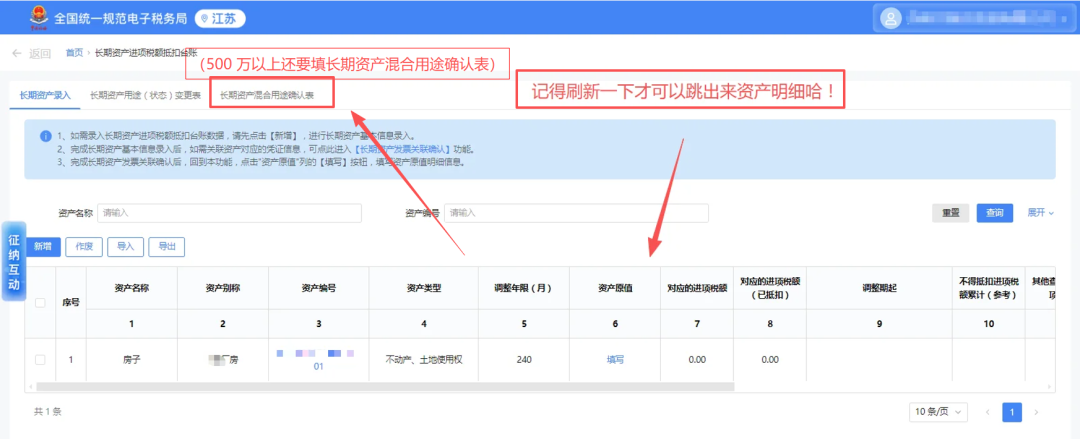Open the 10条/页 page size dropdown
The width and height of the screenshot is (1080, 439).
coord(937,412)
